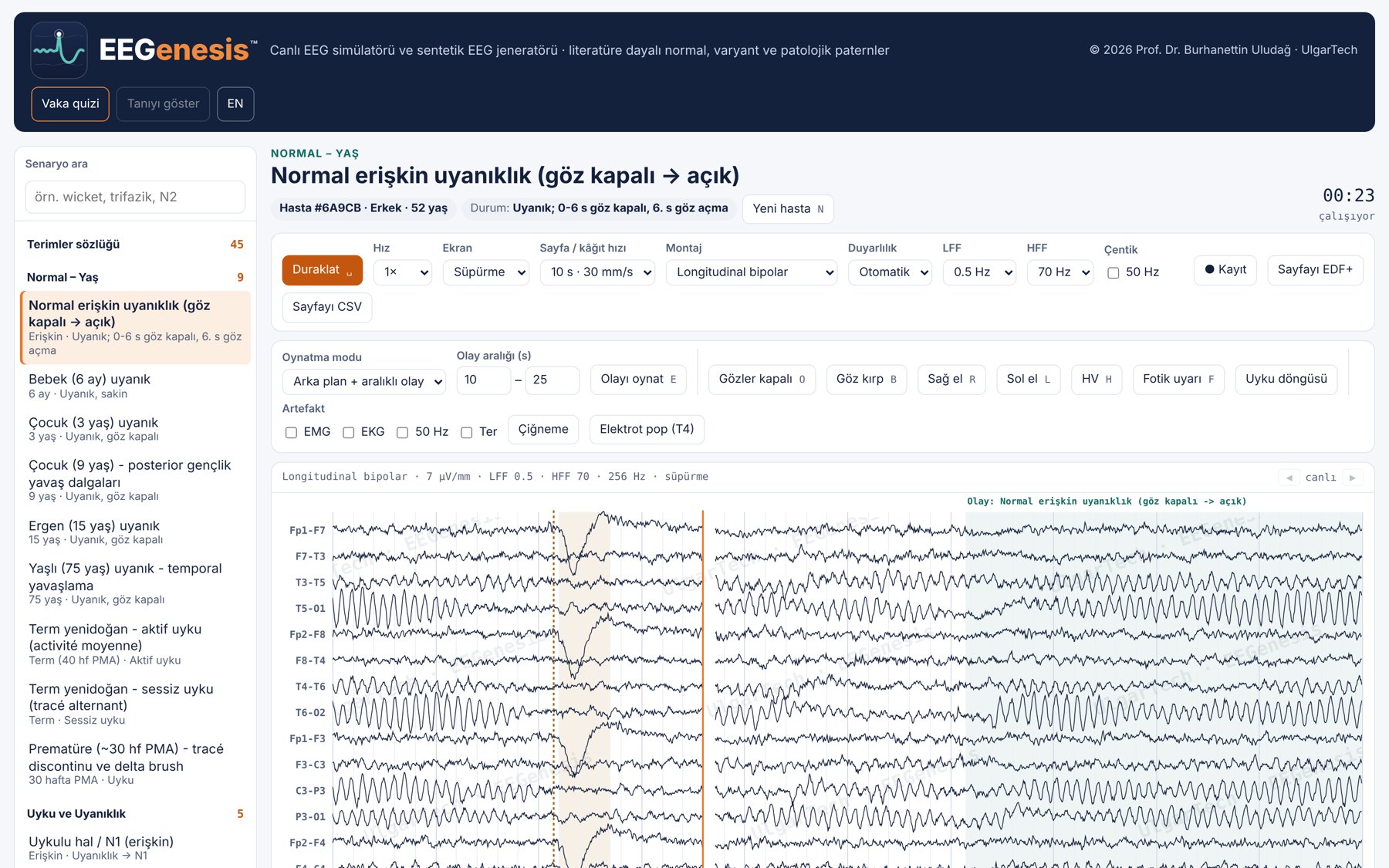Viewport: 1389px width, 868px height.
Task: Focus the Senaryo ara search field
Action: point(135,198)
